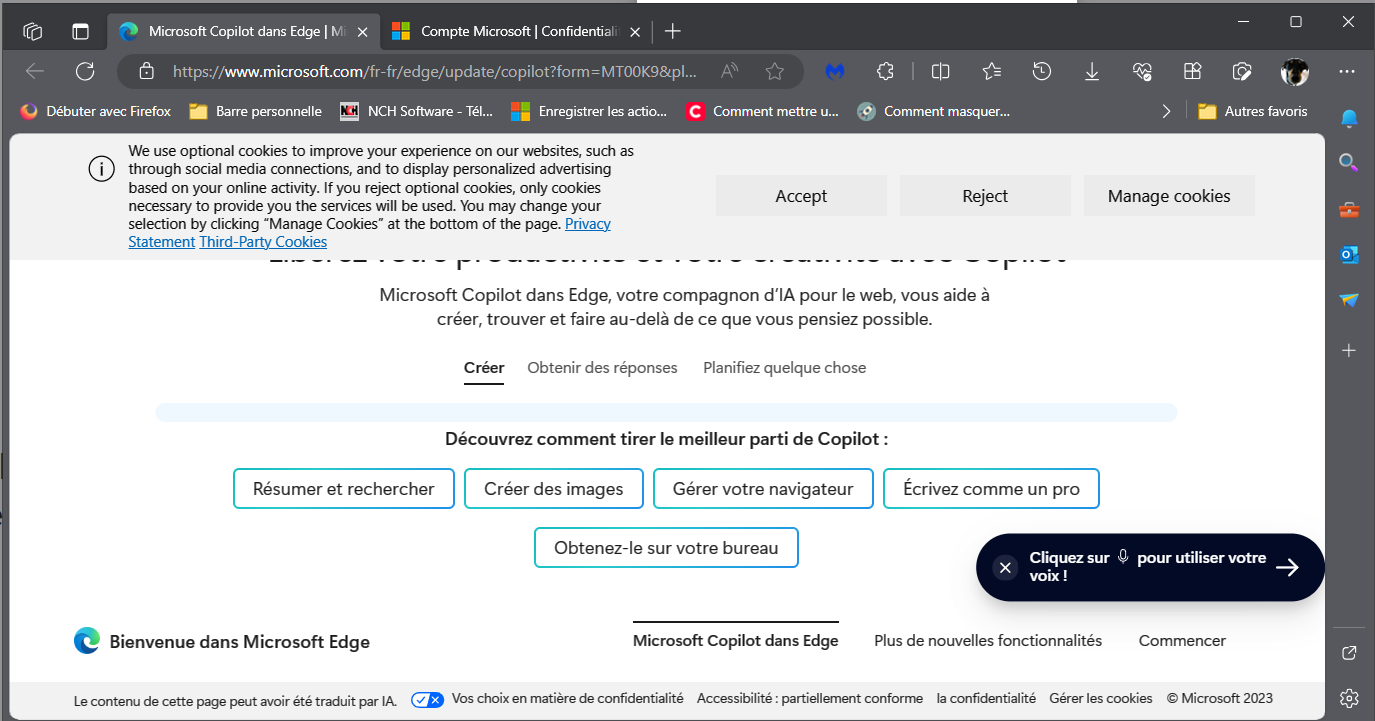Open the user profile avatar
Viewport: 1375px width, 721px height.
(1295, 71)
